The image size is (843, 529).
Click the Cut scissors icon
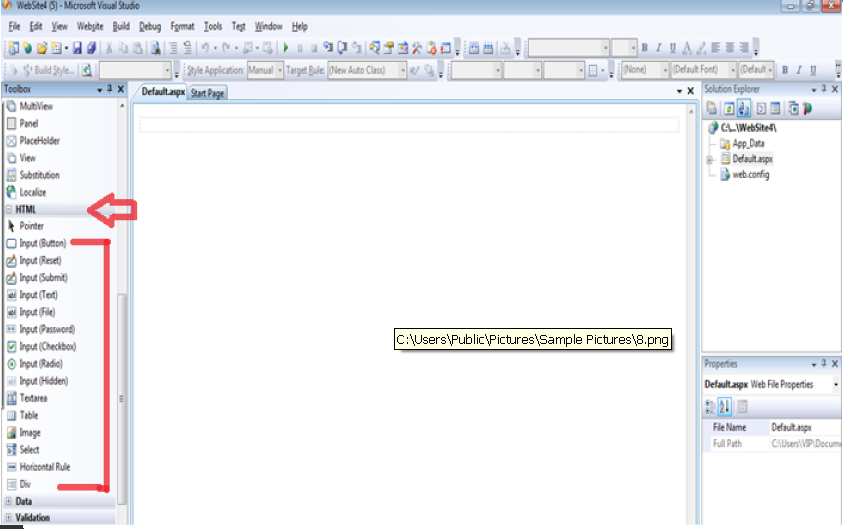pyautogui.click(x=109, y=48)
